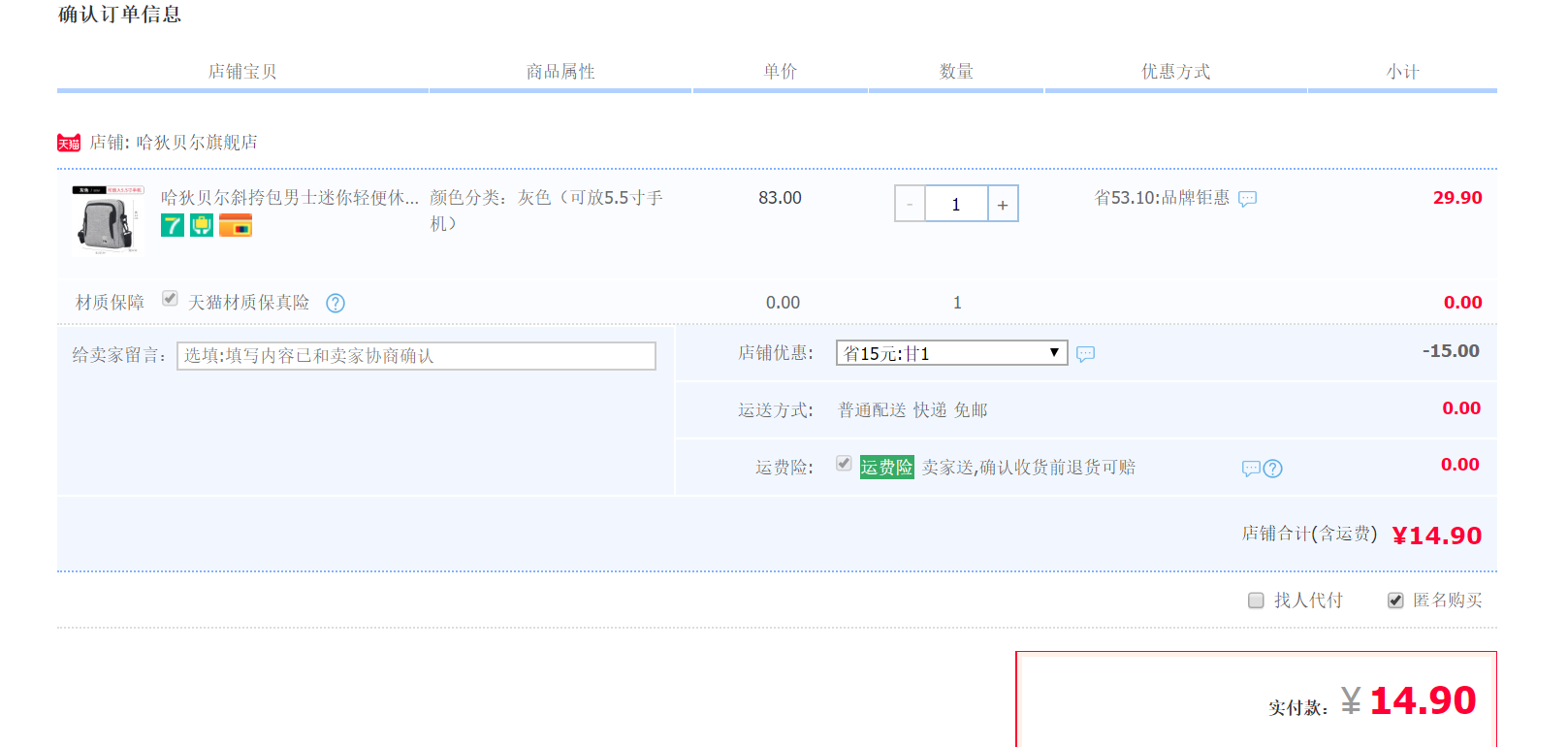Click the comment bubble icon in 运费险 row
This screenshot has width=1568, height=747.
[1251, 469]
